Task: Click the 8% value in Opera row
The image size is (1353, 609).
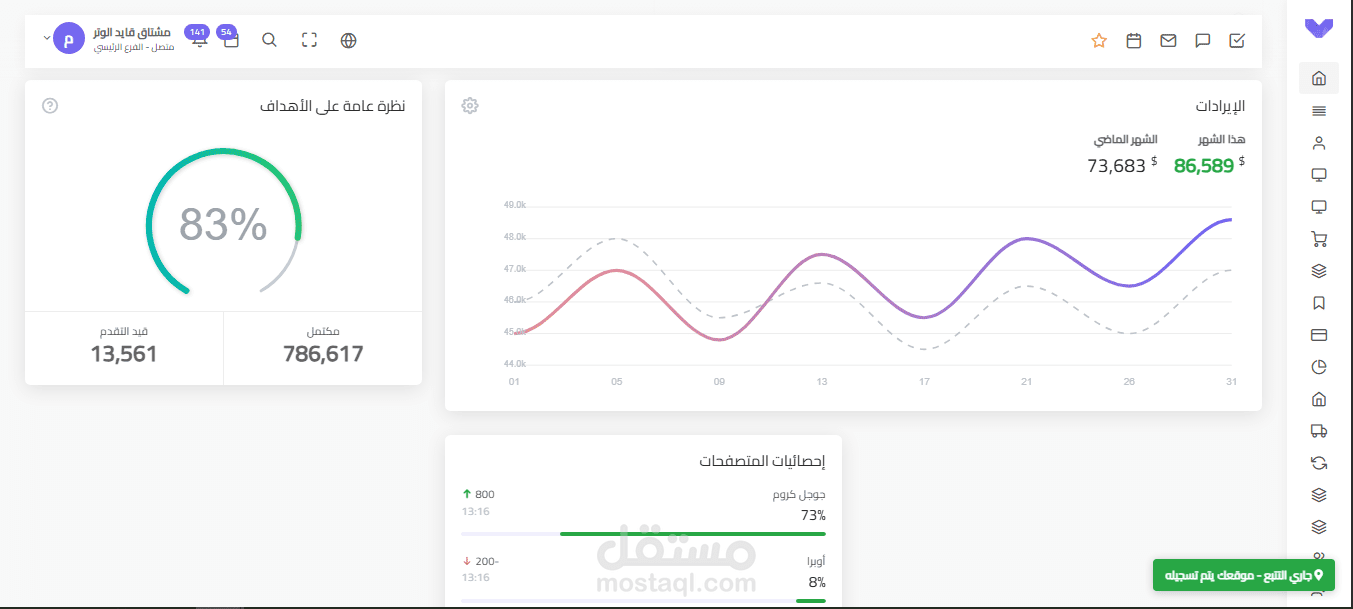Action: pos(817,582)
